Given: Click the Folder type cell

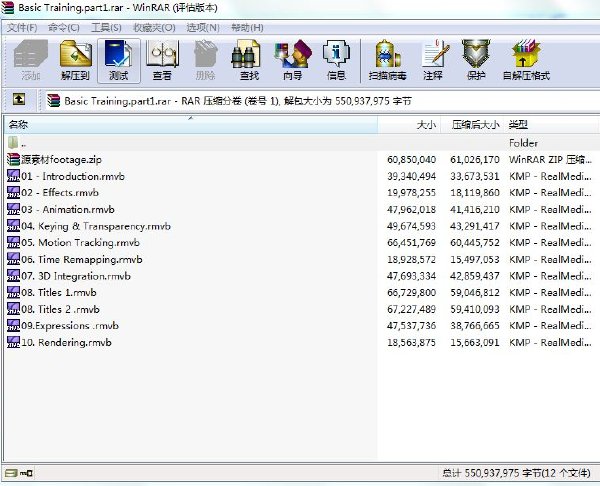Looking at the screenshot, I should click(523, 143).
